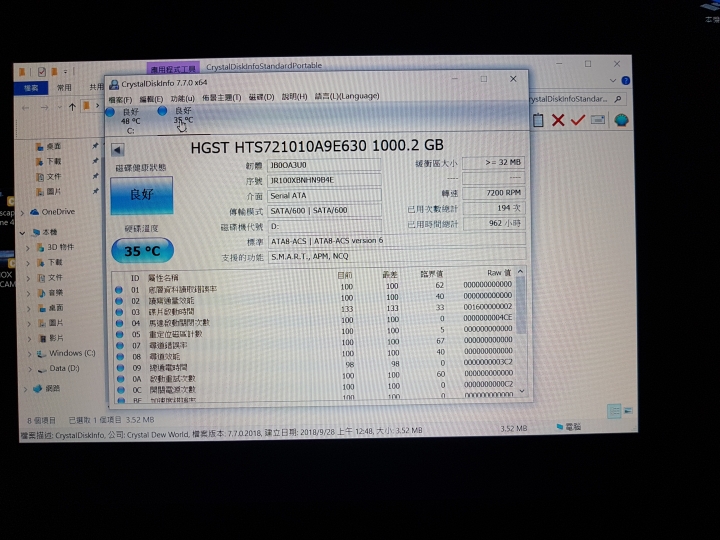Click the Explorer forward arrow
This screenshot has width=720, height=540.
[x=44, y=107]
